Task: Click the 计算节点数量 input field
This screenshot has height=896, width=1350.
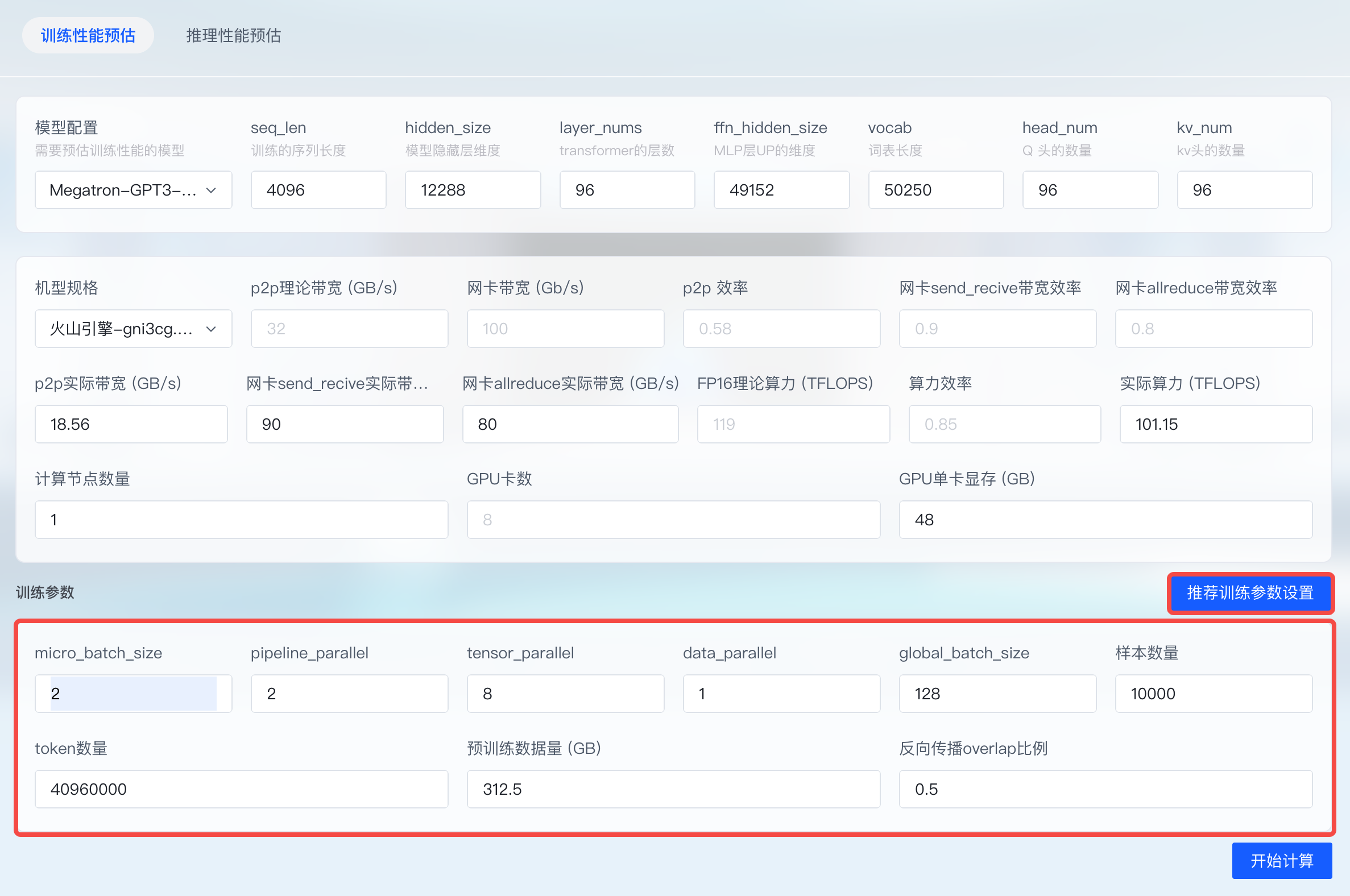Action: tap(241, 520)
